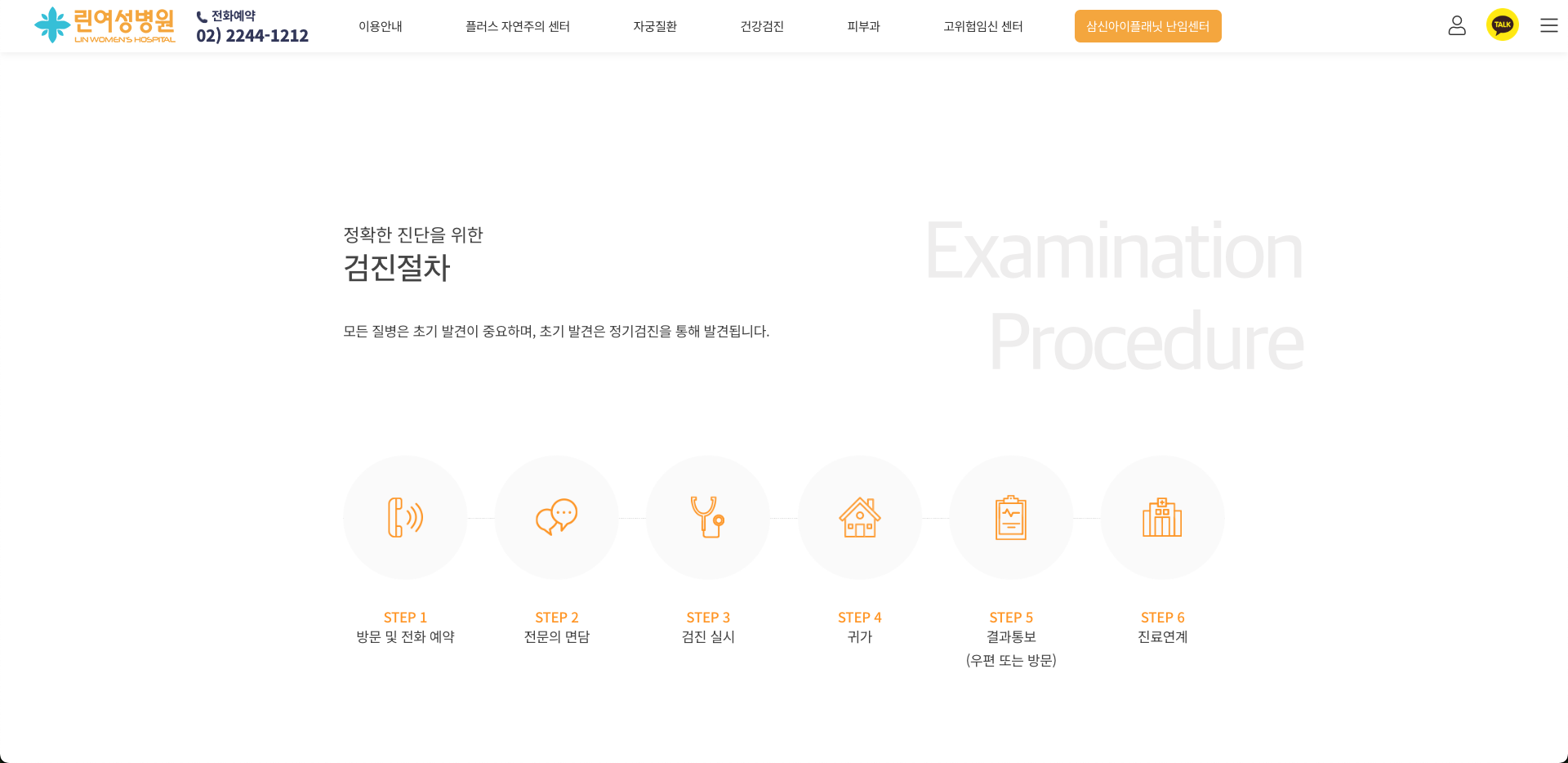Open the 피부과 menu
This screenshot has width=1568, height=763.
point(863,26)
